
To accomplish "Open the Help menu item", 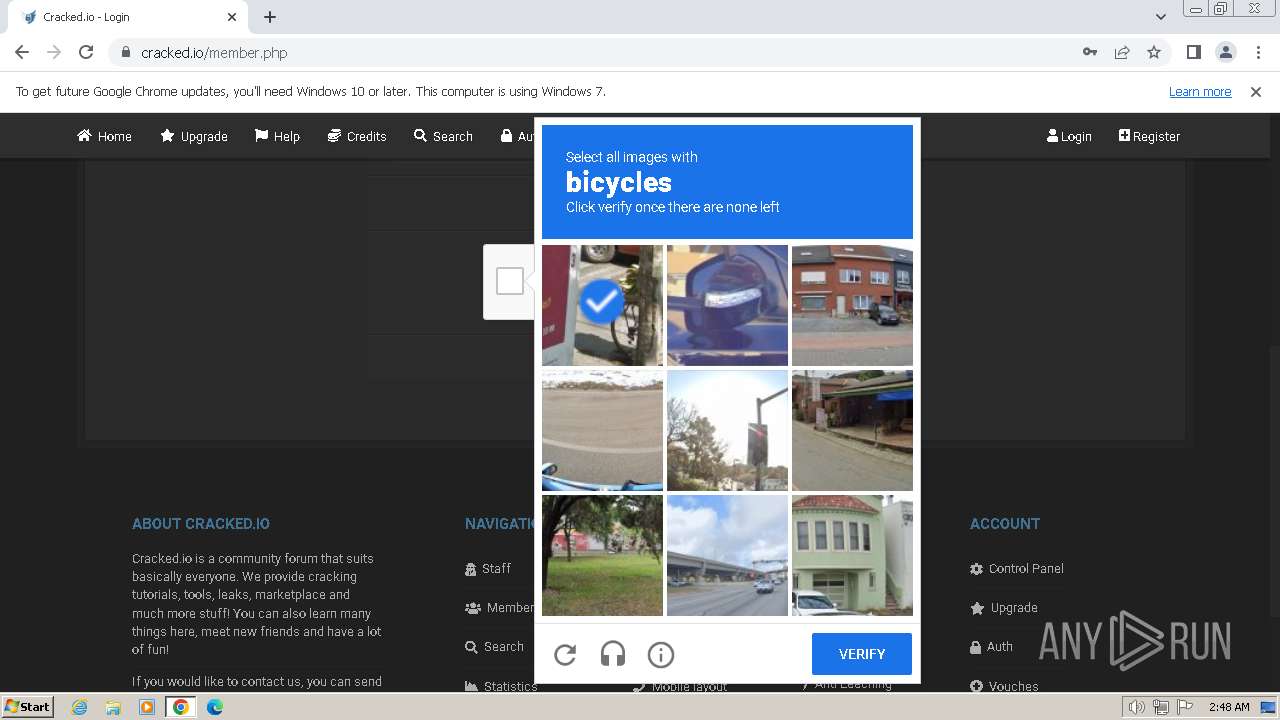I will pos(277,136).
